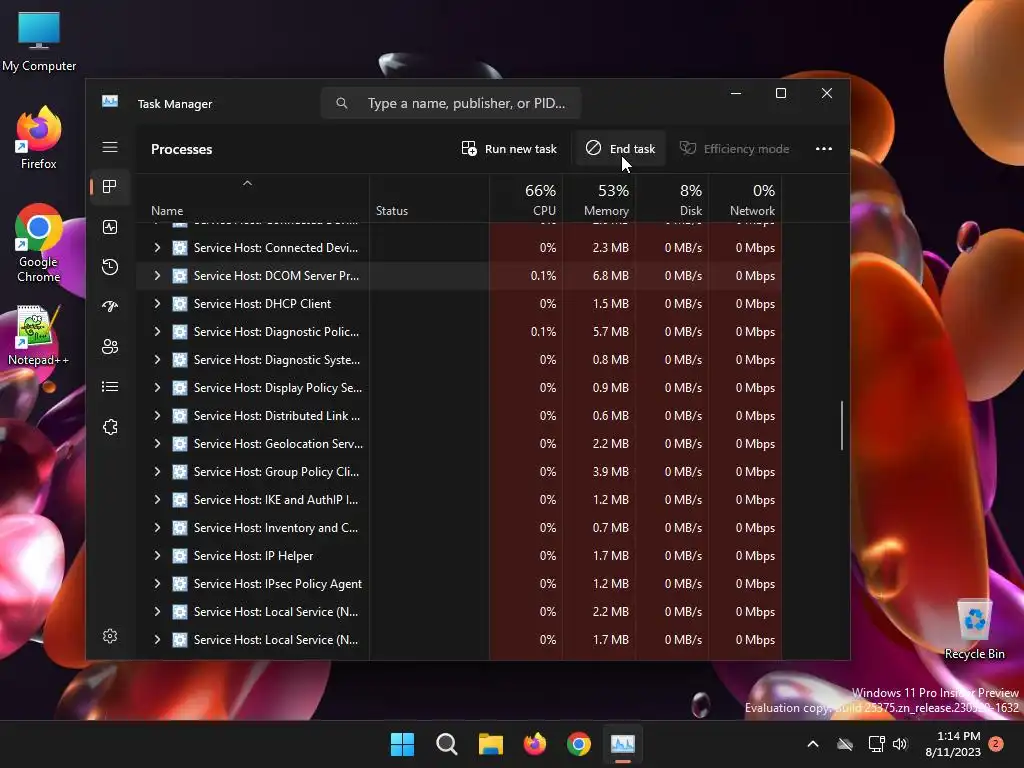Expand Service Host: Distributed Link row
1024x768 pixels.
[x=157, y=416]
